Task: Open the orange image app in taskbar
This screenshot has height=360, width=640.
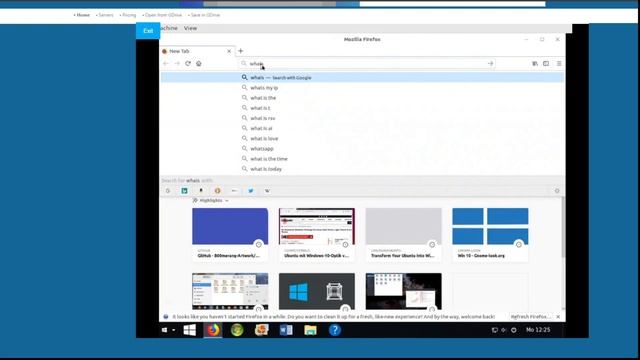Action: (262, 330)
